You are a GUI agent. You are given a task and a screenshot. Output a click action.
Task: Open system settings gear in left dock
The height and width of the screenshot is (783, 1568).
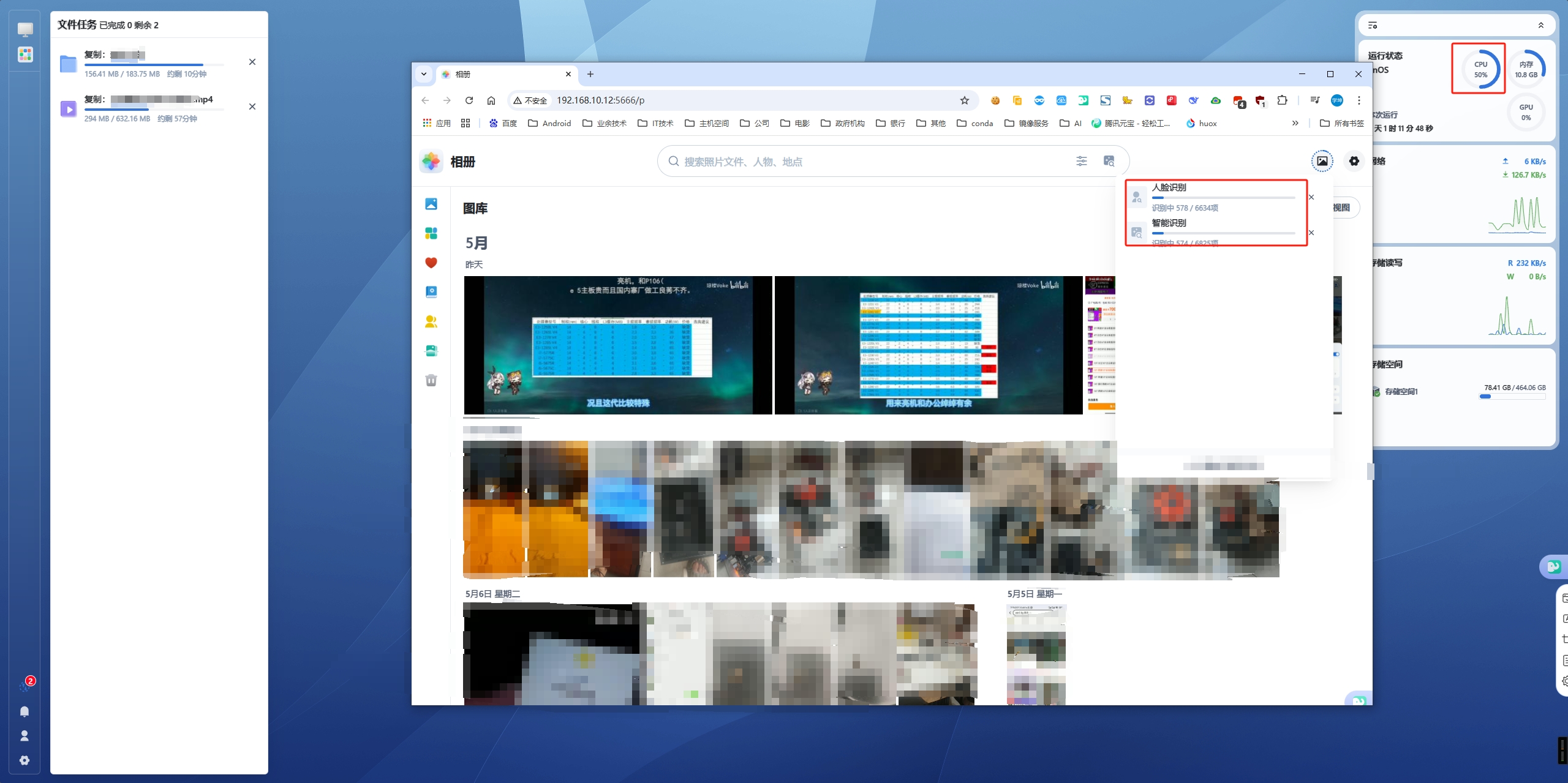pyautogui.click(x=24, y=760)
